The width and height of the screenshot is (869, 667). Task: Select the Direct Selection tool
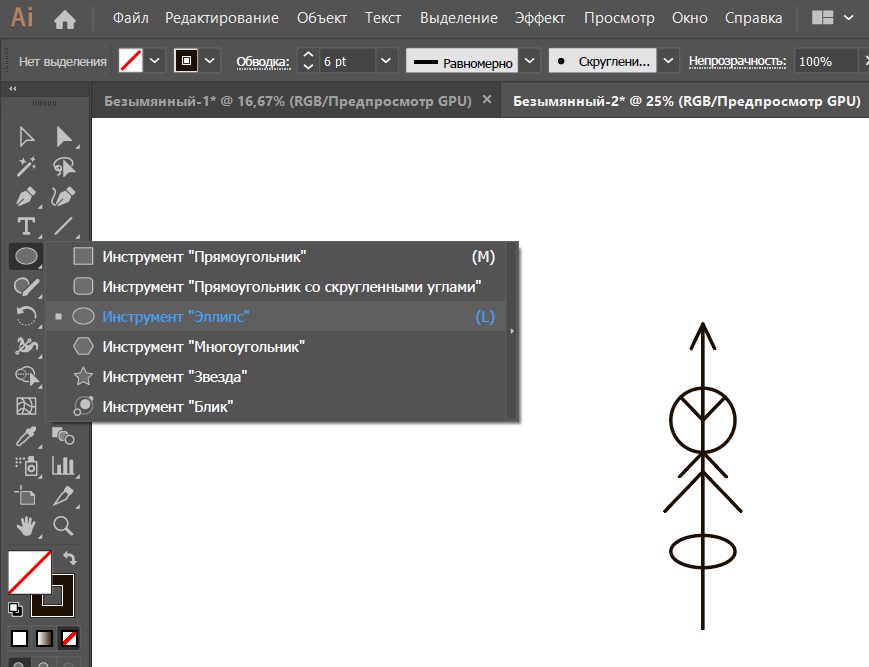pos(64,137)
